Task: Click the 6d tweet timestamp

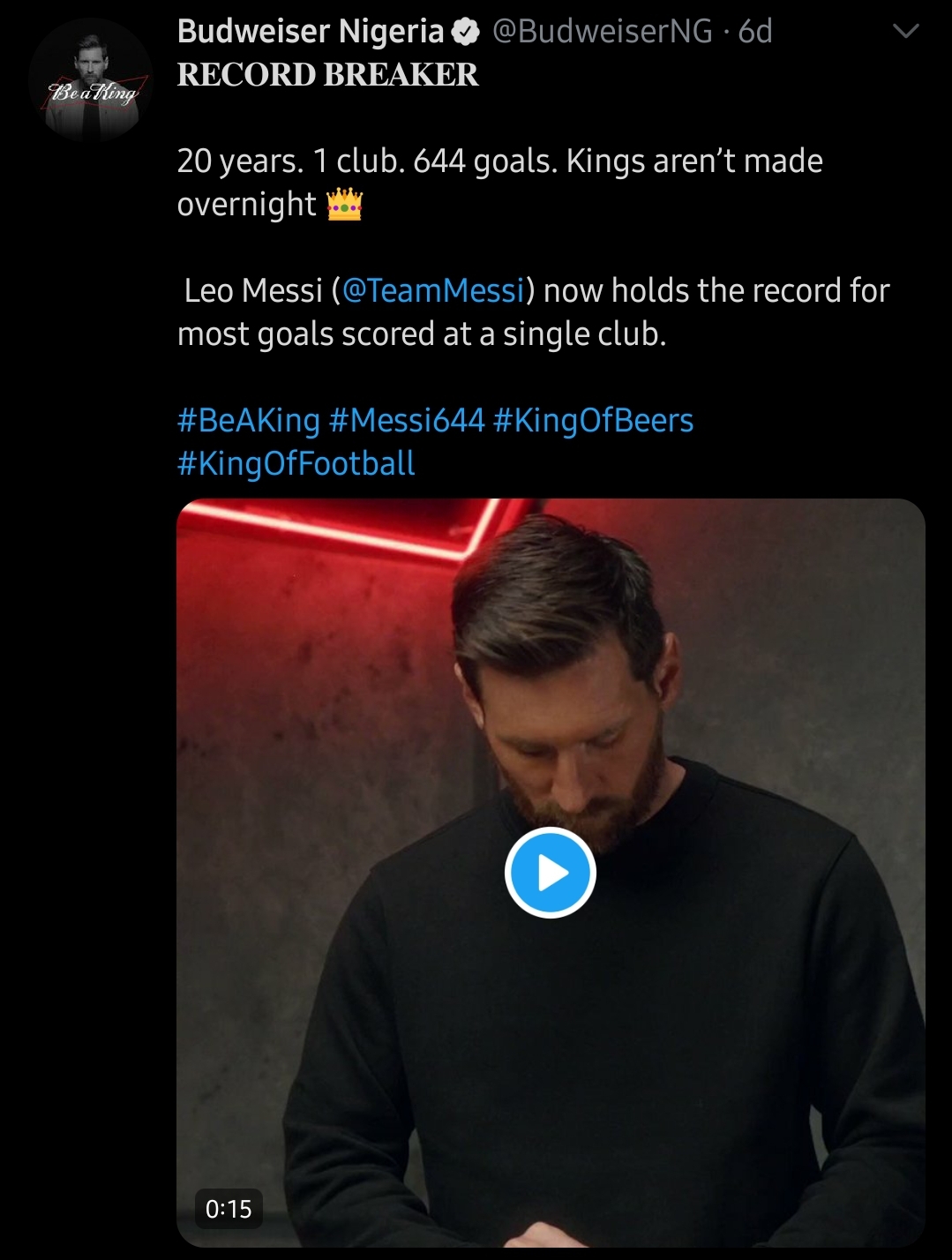Action: click(x=755, y=32)
